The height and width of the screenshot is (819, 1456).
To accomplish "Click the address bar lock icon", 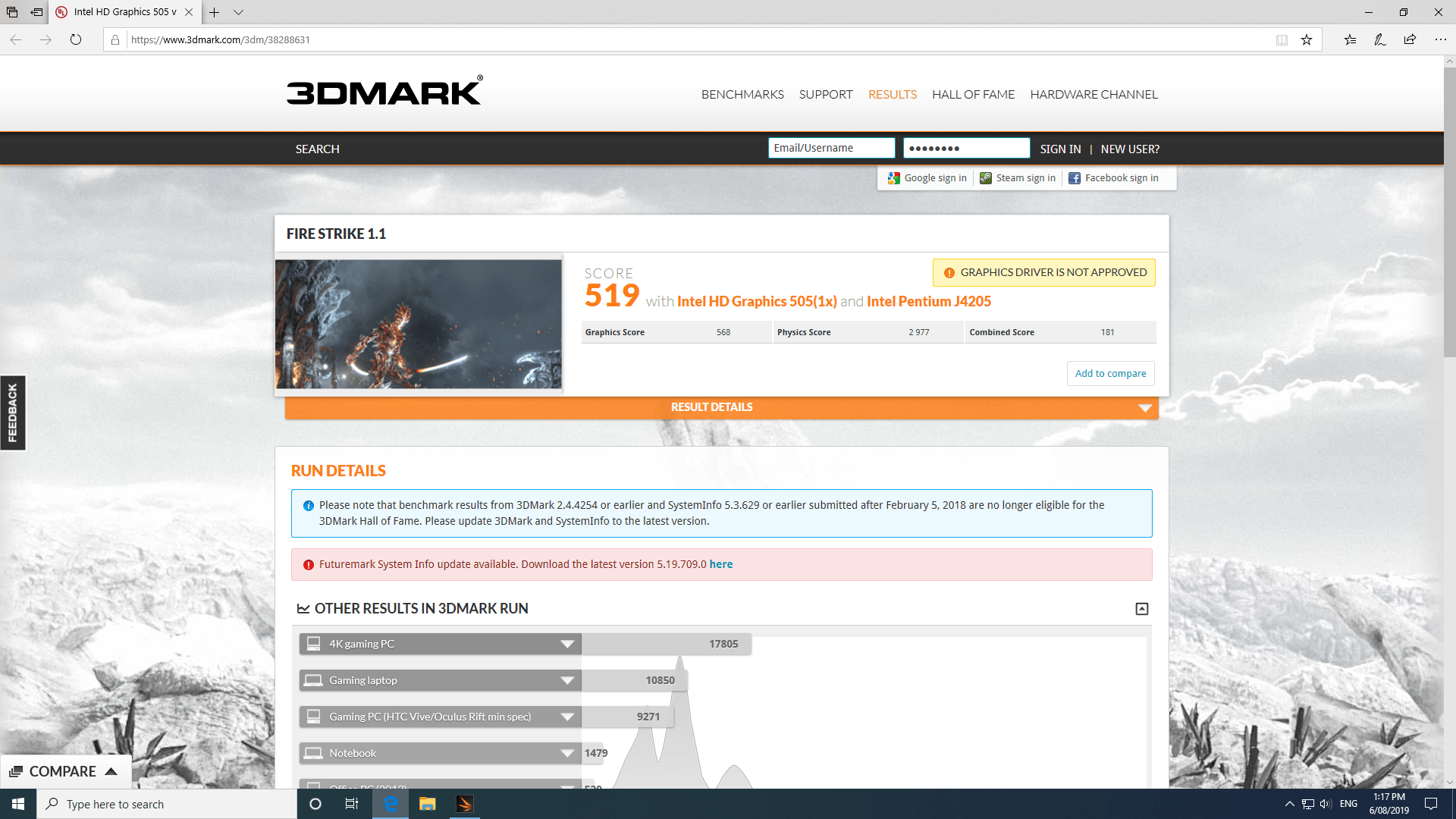I will [115, 39].
